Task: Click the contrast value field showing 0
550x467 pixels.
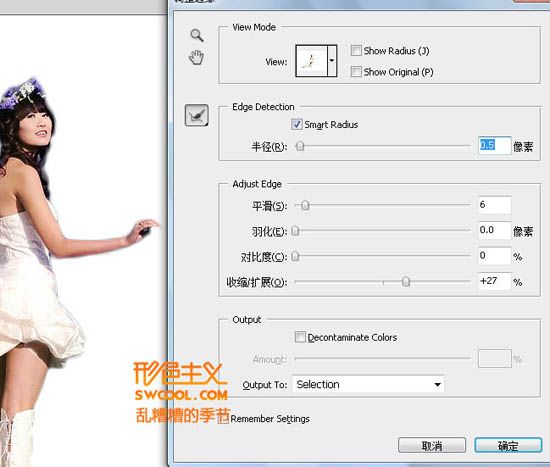Action: [x=495, y=256]
